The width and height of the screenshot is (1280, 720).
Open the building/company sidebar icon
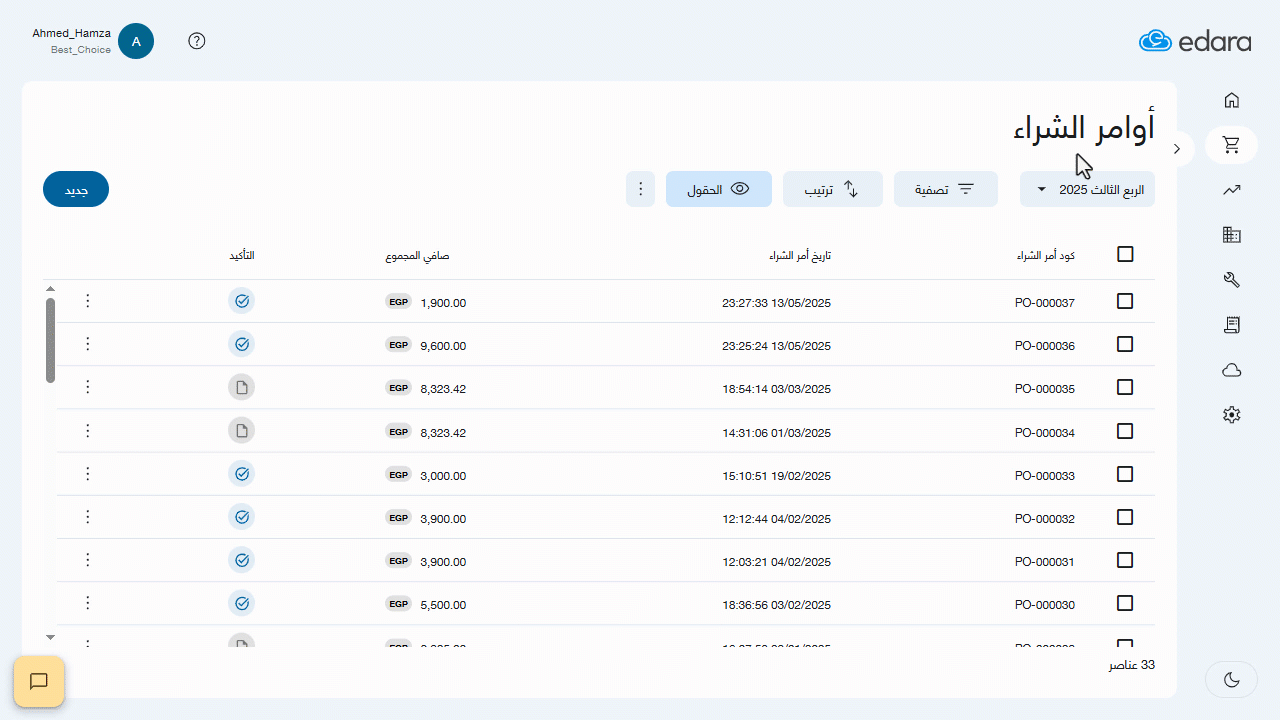1232,235
